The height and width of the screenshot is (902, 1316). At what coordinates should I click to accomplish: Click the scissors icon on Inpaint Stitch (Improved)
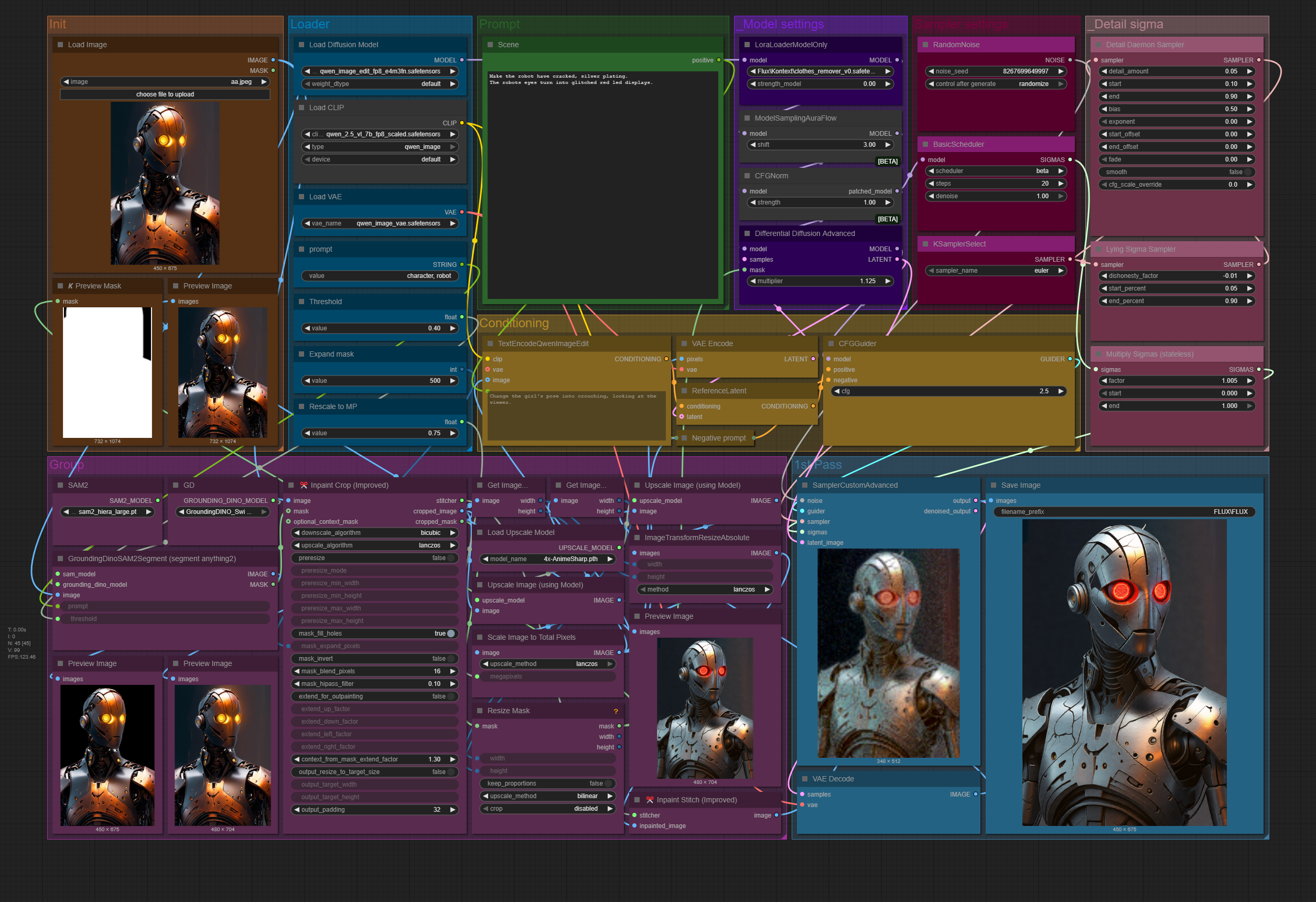(650, 800)
